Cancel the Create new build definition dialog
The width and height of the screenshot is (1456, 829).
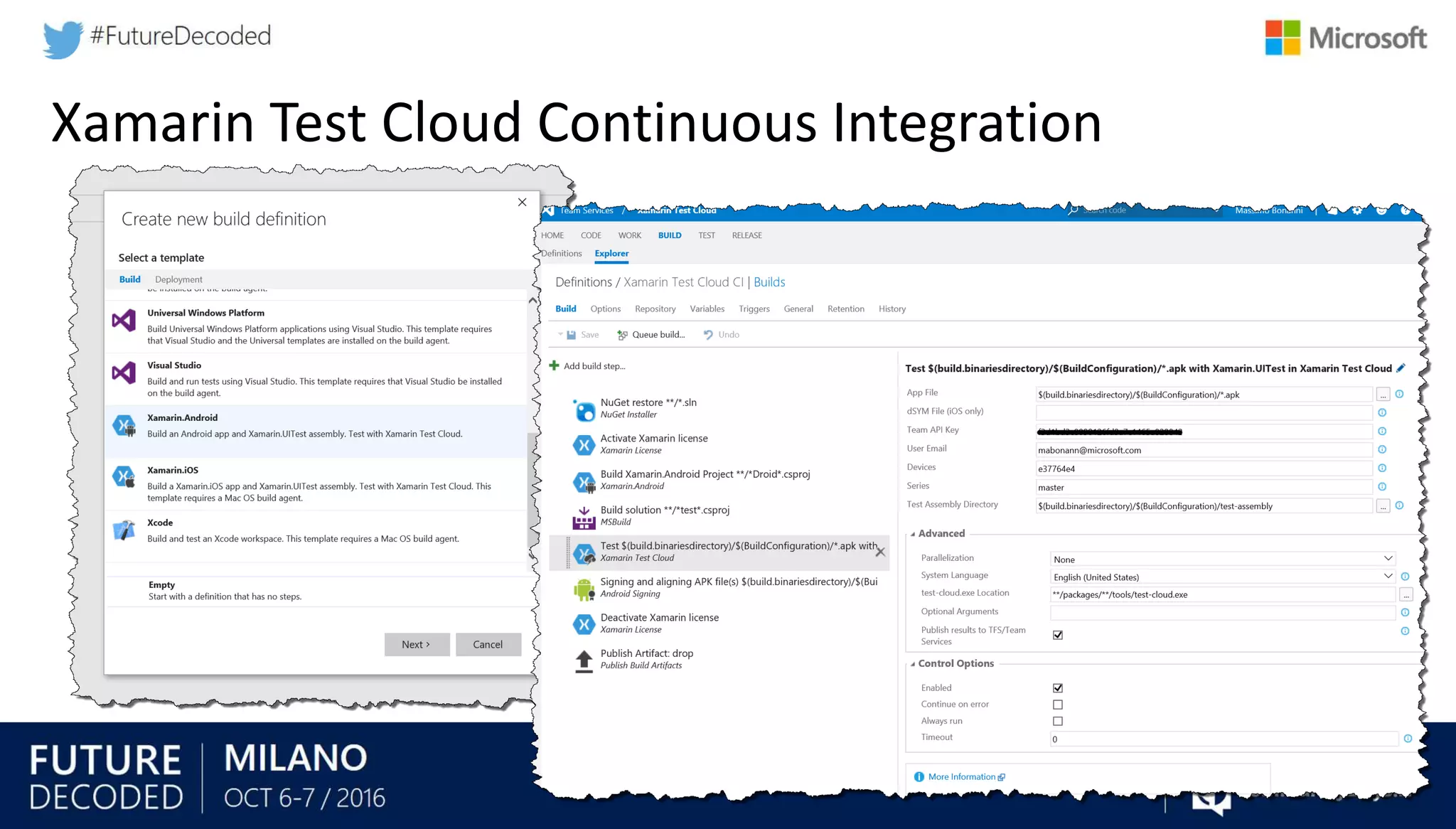[x=488, y=644]
